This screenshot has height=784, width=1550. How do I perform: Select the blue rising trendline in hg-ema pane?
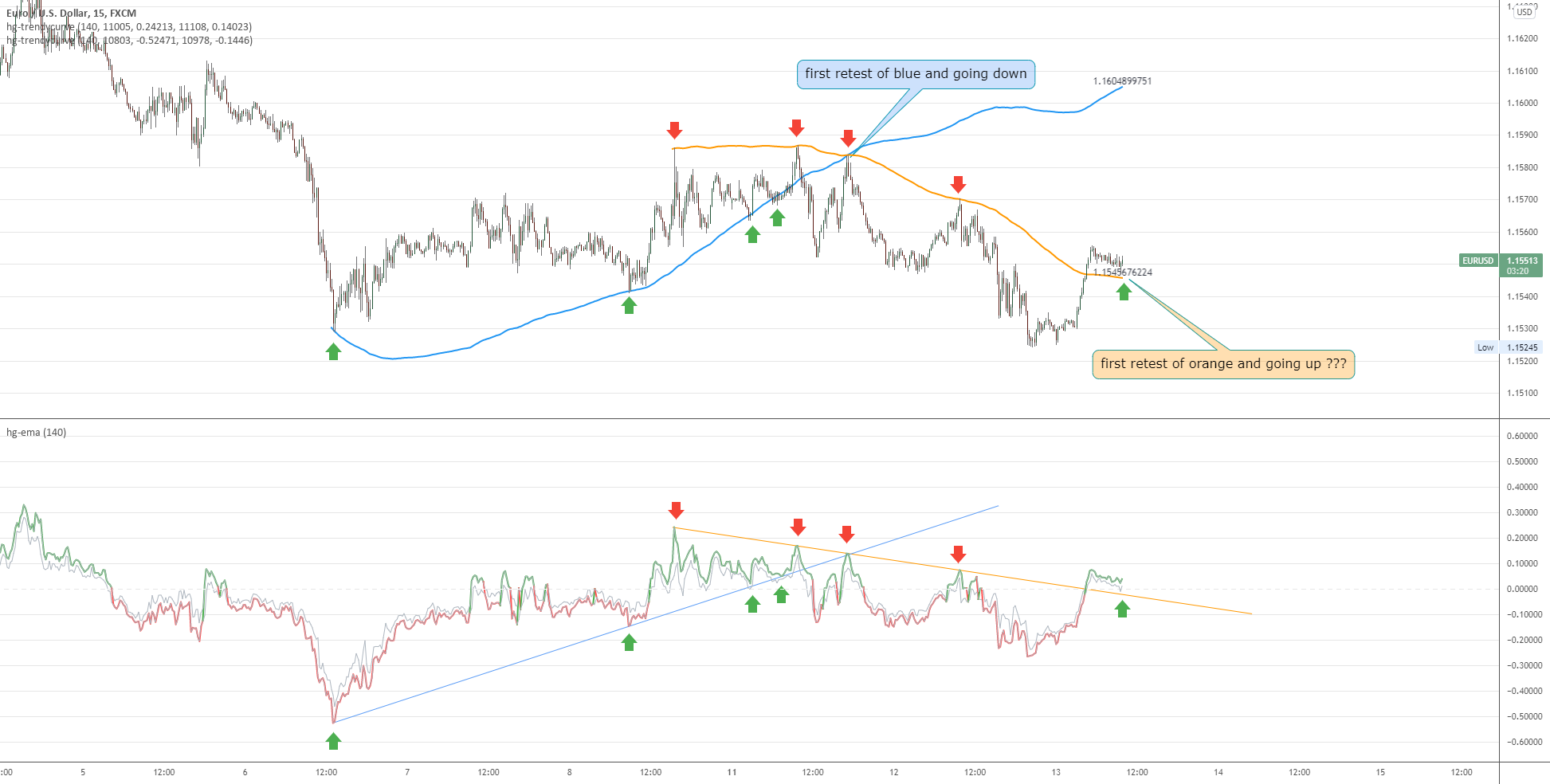point(665,613)
